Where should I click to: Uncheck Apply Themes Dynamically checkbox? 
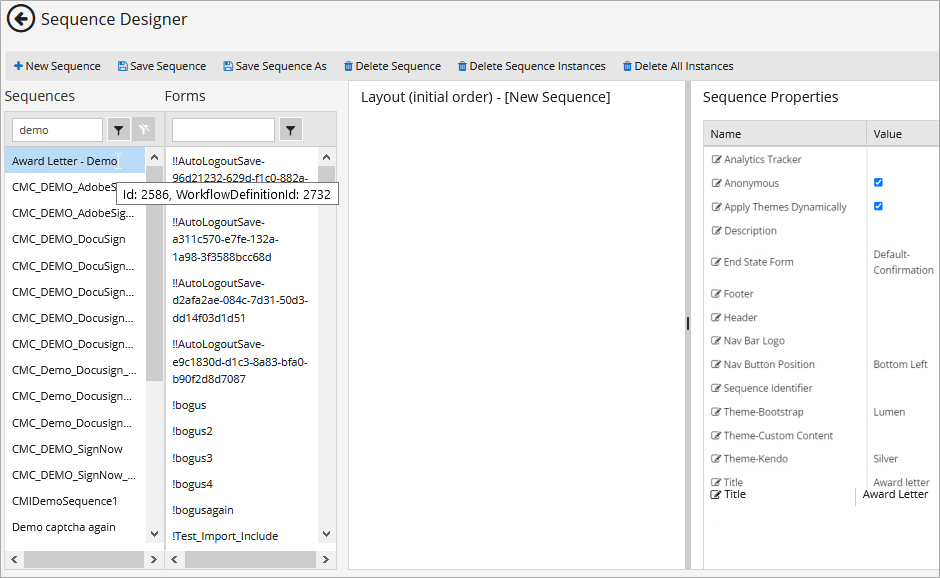[878, 206]
